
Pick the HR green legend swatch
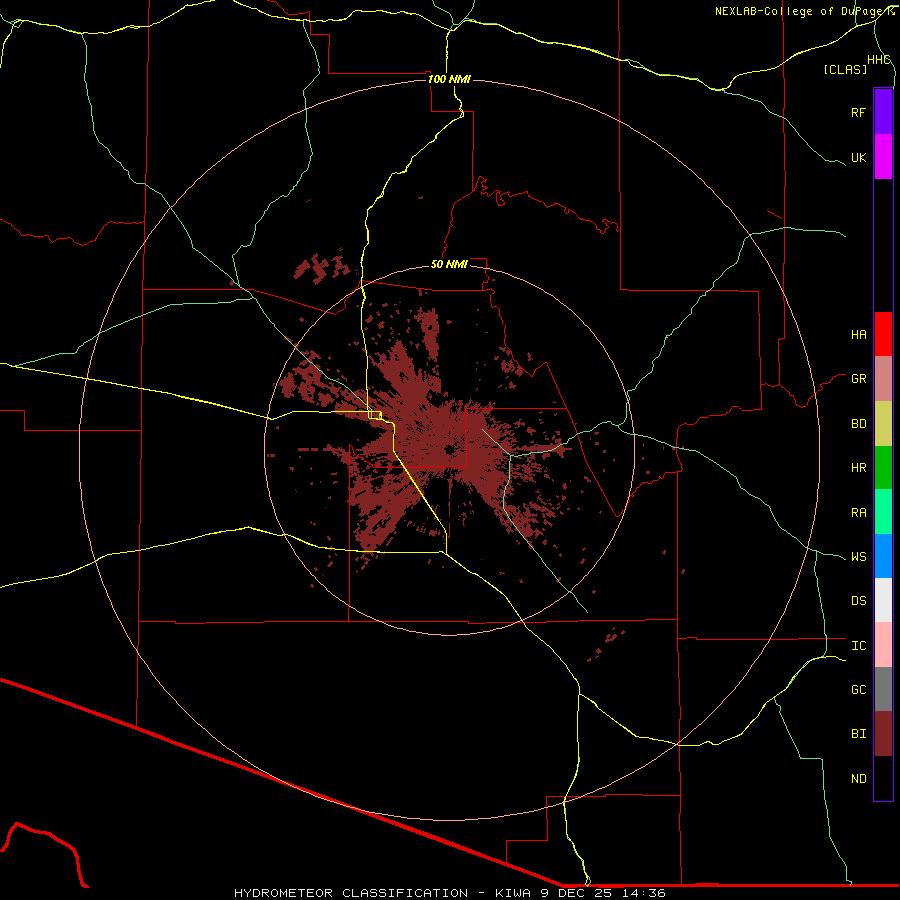pyautogui.click(x=883, y=468)
